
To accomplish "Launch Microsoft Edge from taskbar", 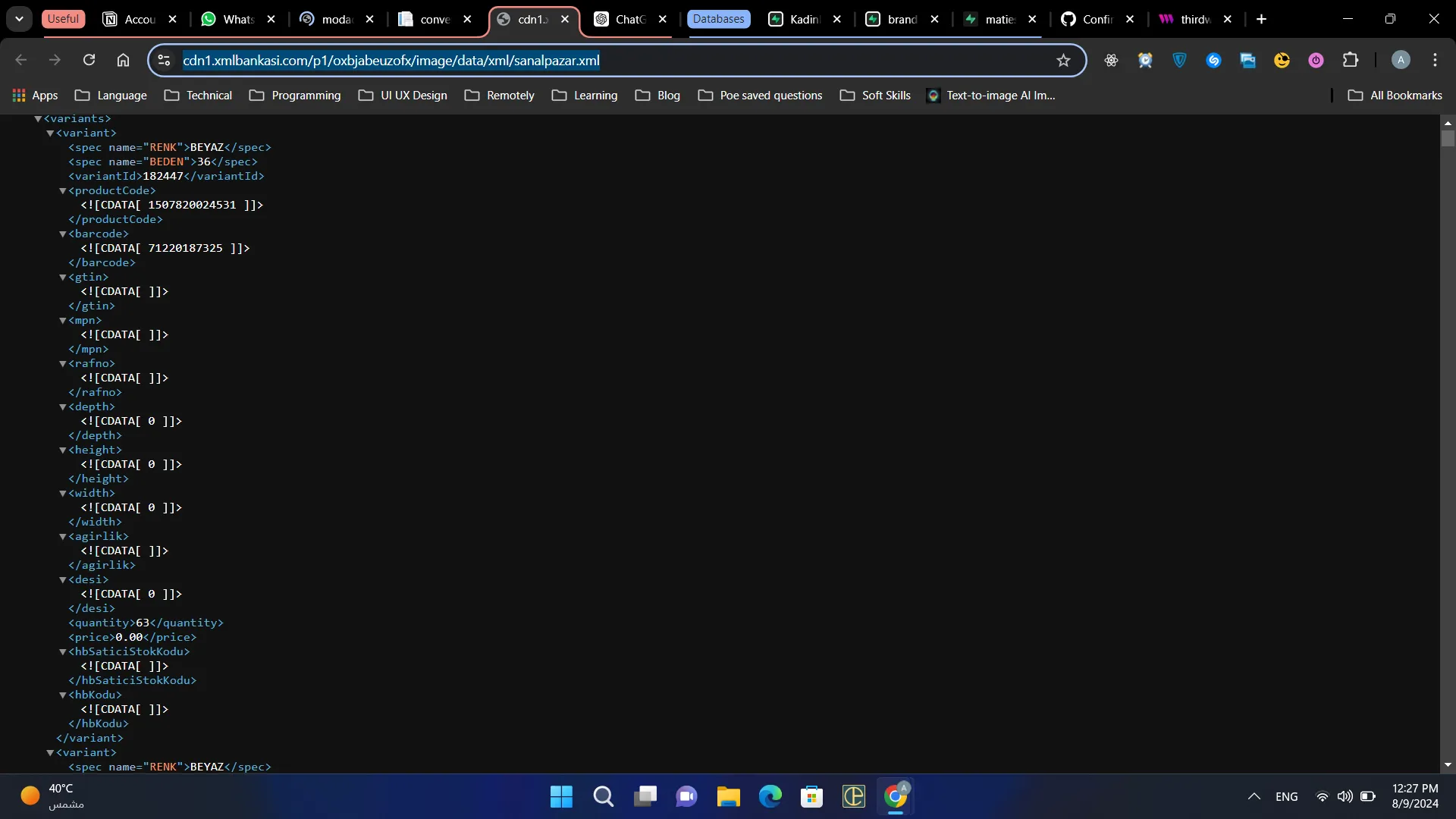I will coord(770,796).
